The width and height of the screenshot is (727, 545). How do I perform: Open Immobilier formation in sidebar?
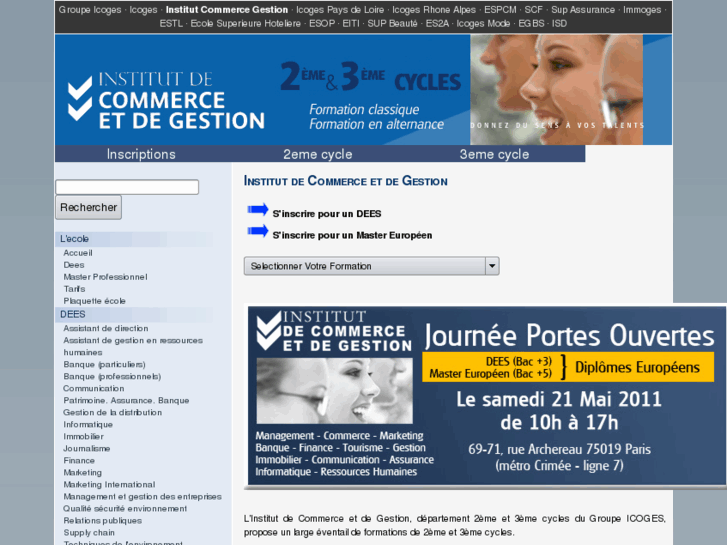(83, 437)
